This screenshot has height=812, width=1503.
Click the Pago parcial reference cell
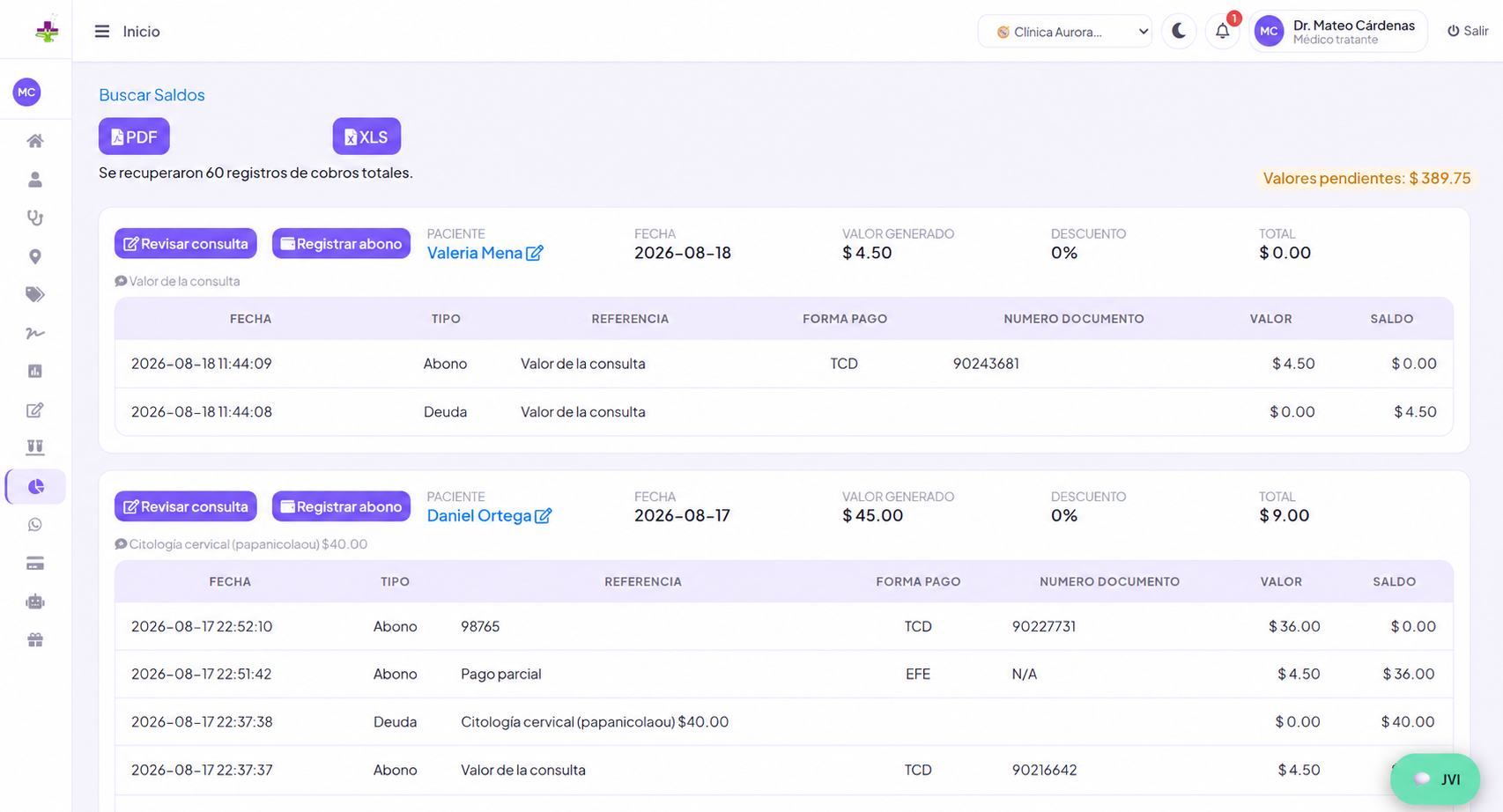(x=501, y=674)
